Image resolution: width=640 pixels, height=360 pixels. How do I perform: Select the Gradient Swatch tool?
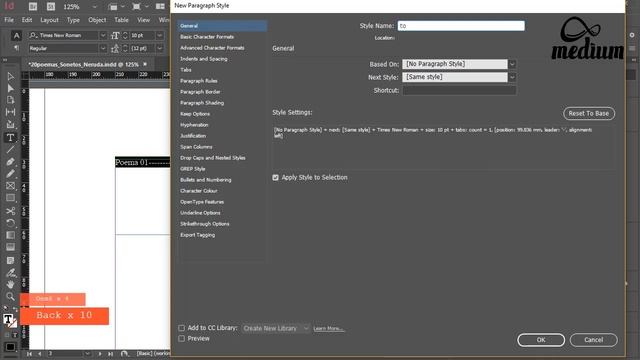[x=11, y=235]
